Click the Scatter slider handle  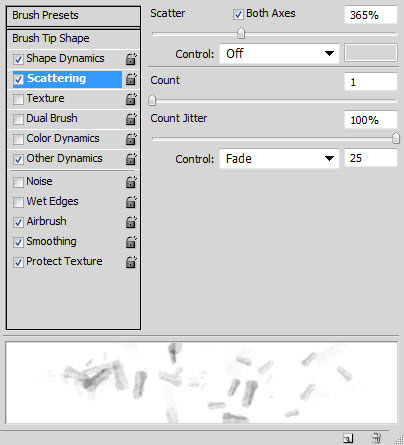pos(241,33)
